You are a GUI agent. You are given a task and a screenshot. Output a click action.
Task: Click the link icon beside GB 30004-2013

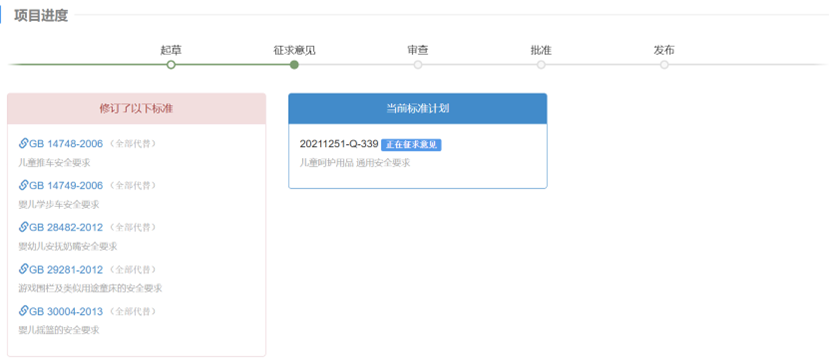click(x=23, y=310)
